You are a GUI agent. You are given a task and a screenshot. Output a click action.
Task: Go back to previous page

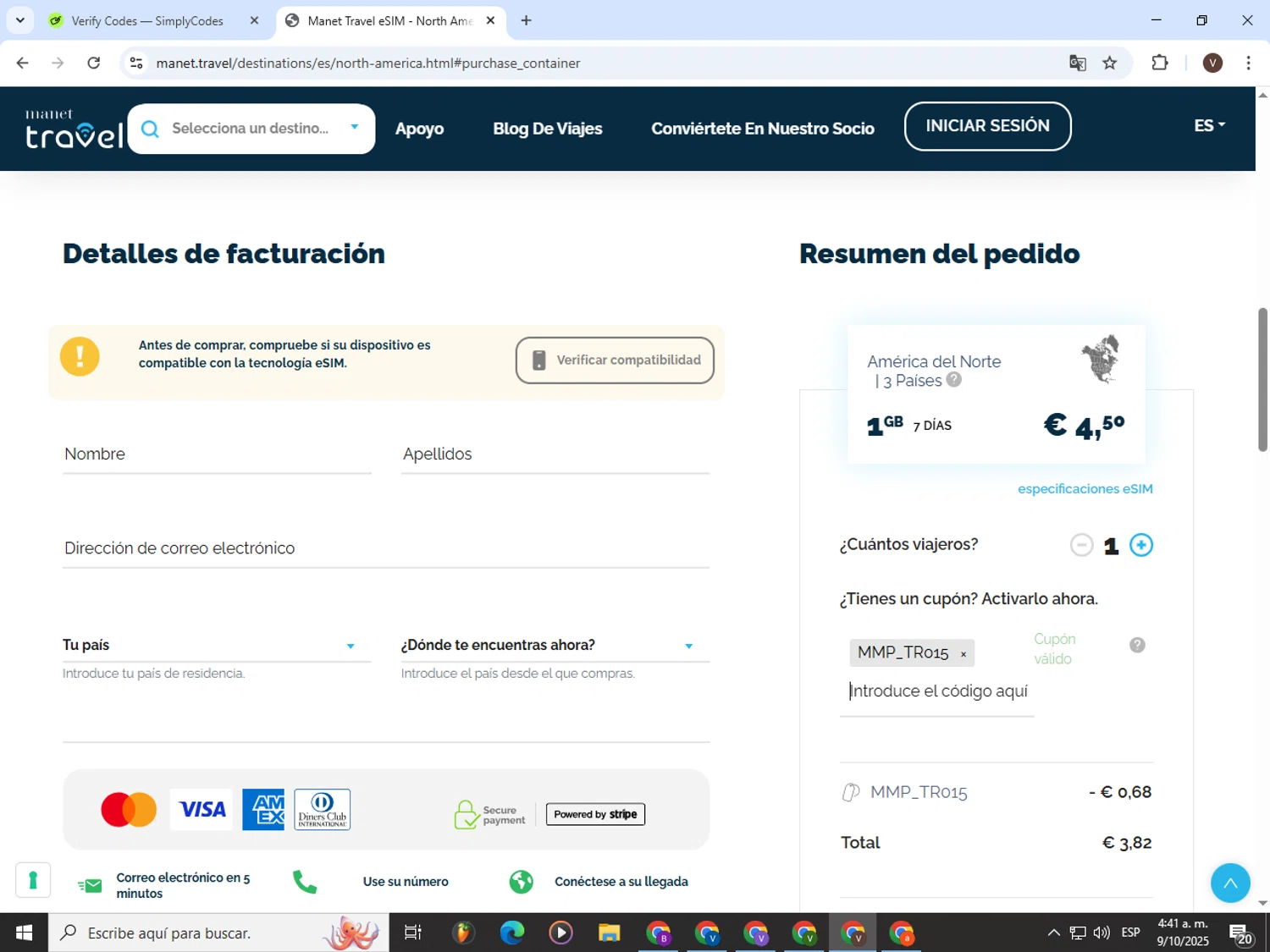coord(23,63)
